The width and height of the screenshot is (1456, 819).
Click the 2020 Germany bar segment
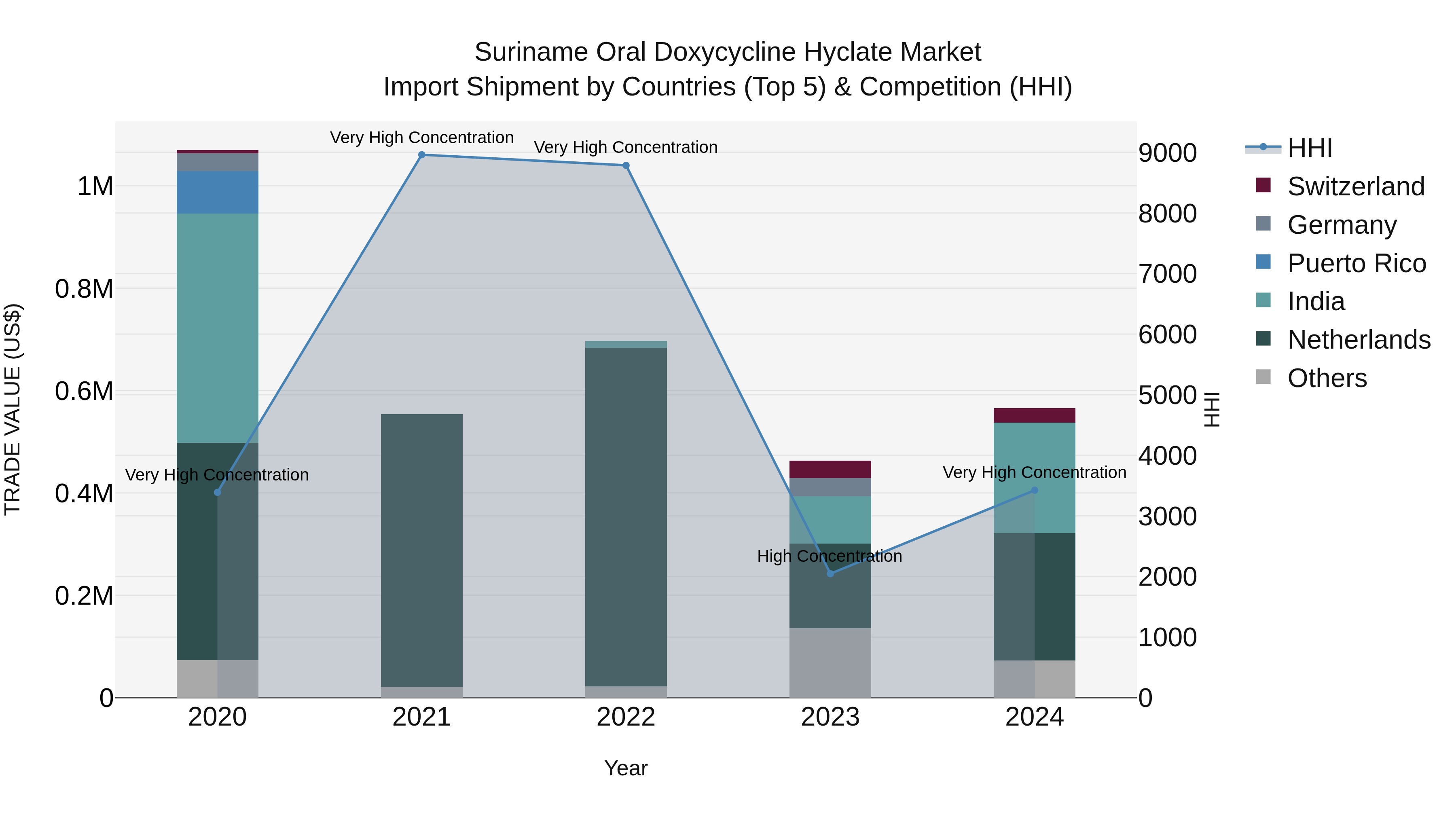click(218, 163)
